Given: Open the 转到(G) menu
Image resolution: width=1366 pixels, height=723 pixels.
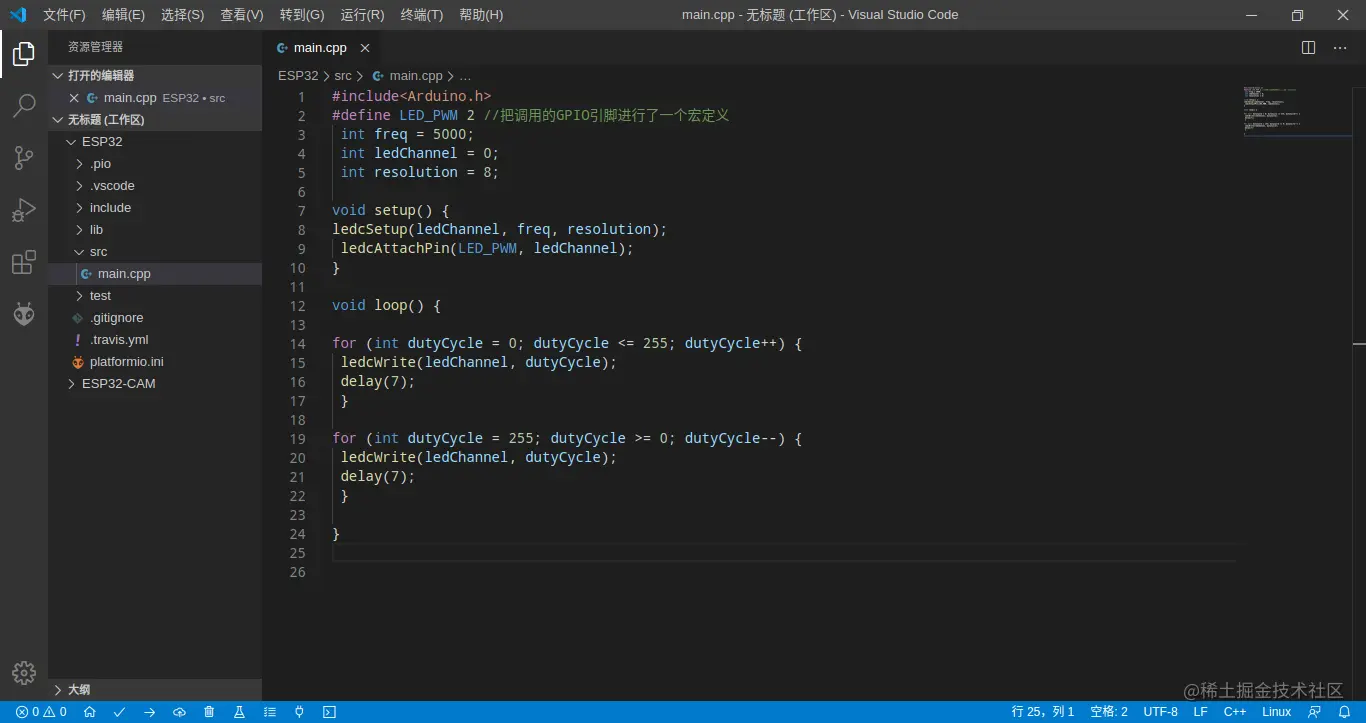Looking at the screenshot, I should 302,15.
